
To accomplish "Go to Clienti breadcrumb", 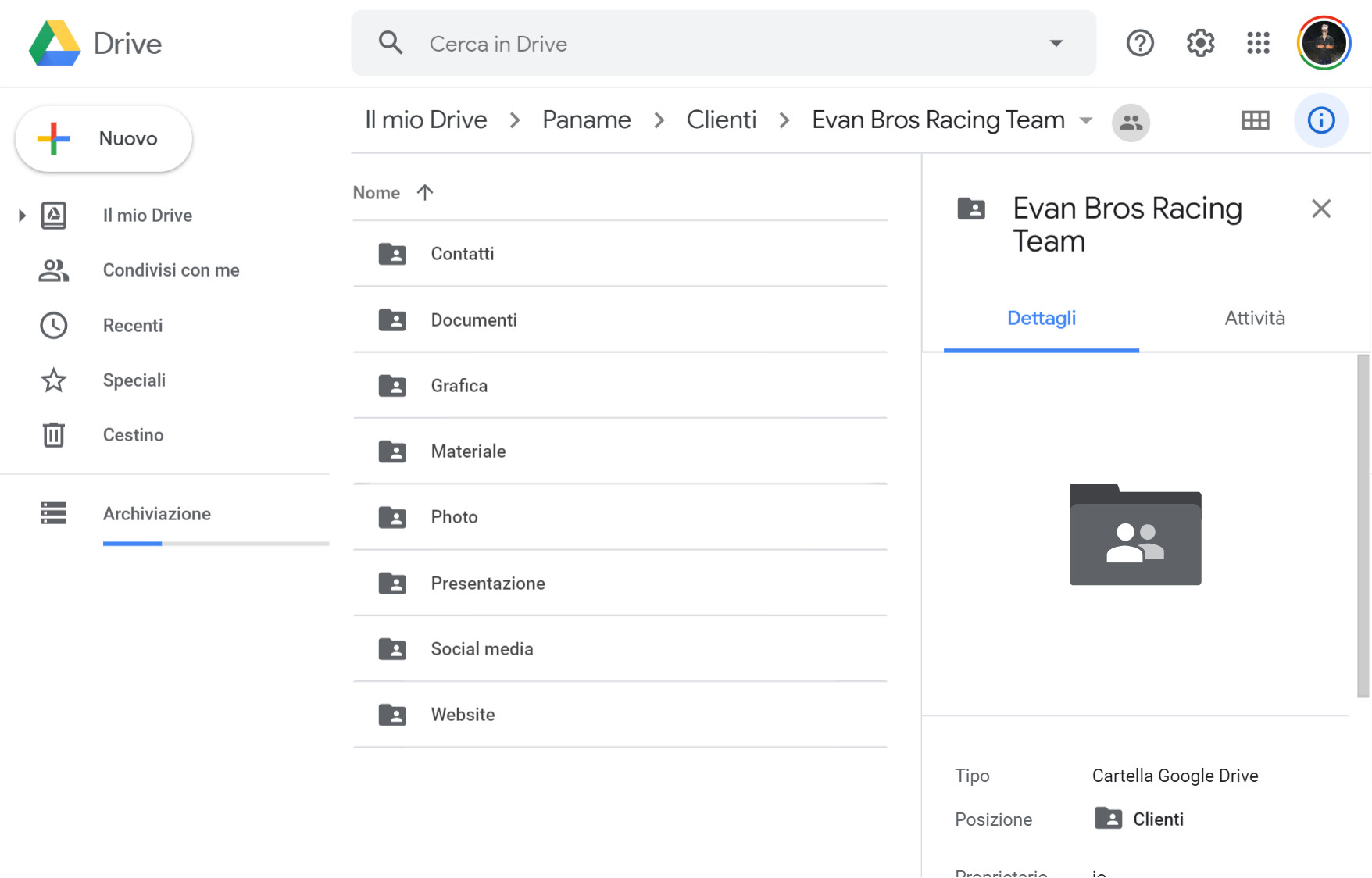I will tap(721, 120).
